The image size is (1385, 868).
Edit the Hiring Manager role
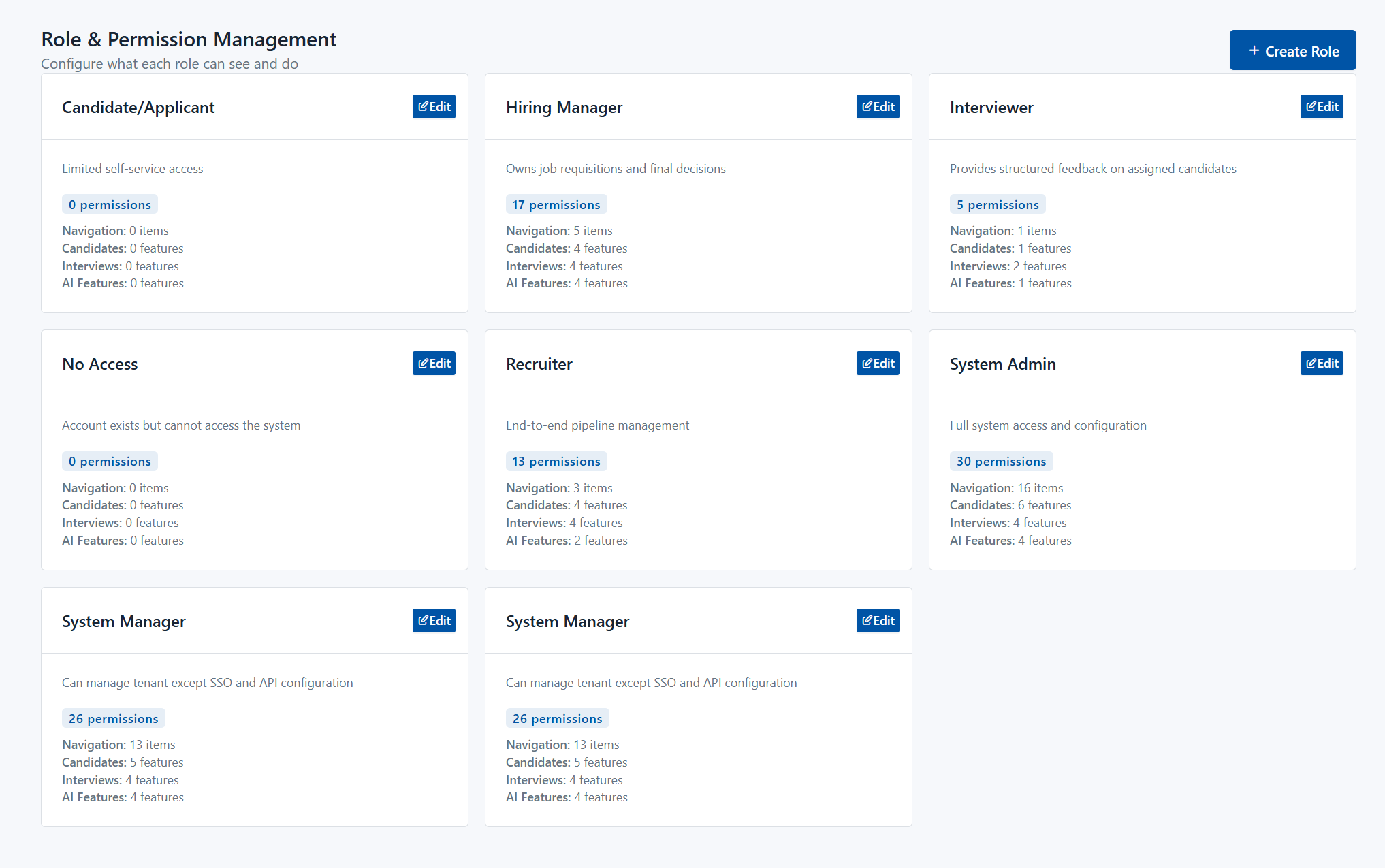pos(877,107)
